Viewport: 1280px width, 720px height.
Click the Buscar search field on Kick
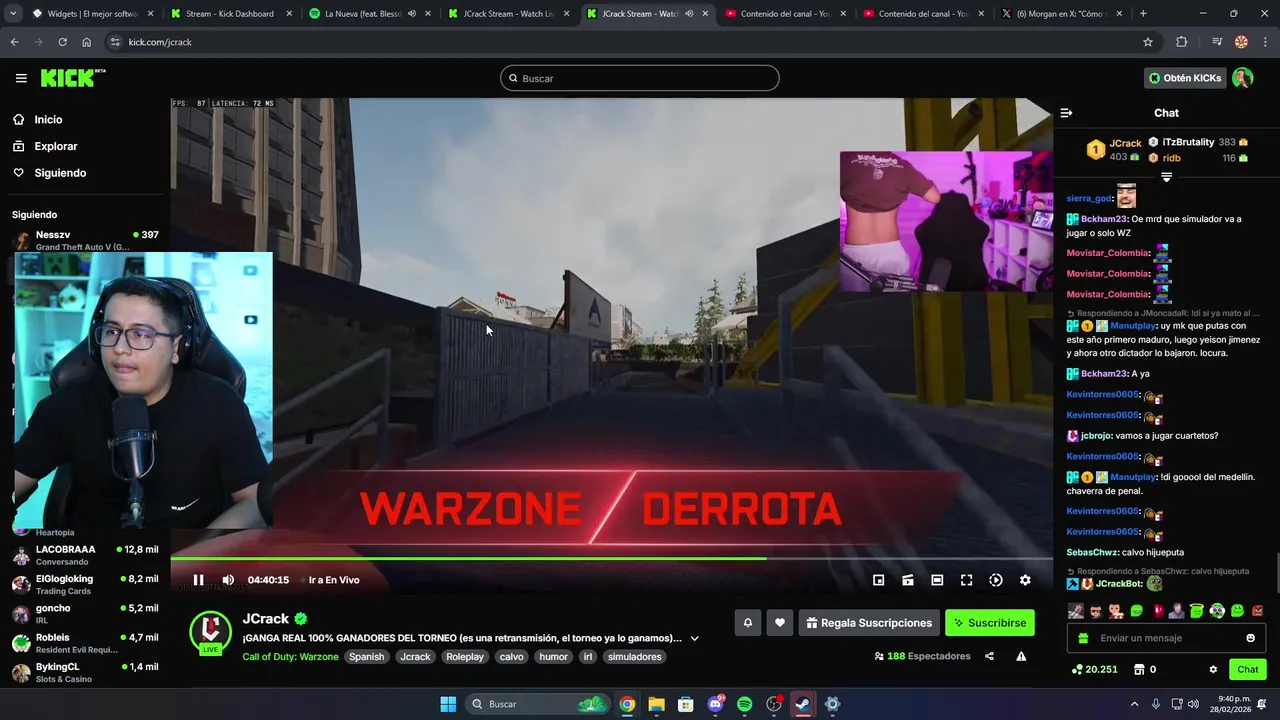point(640,78)
